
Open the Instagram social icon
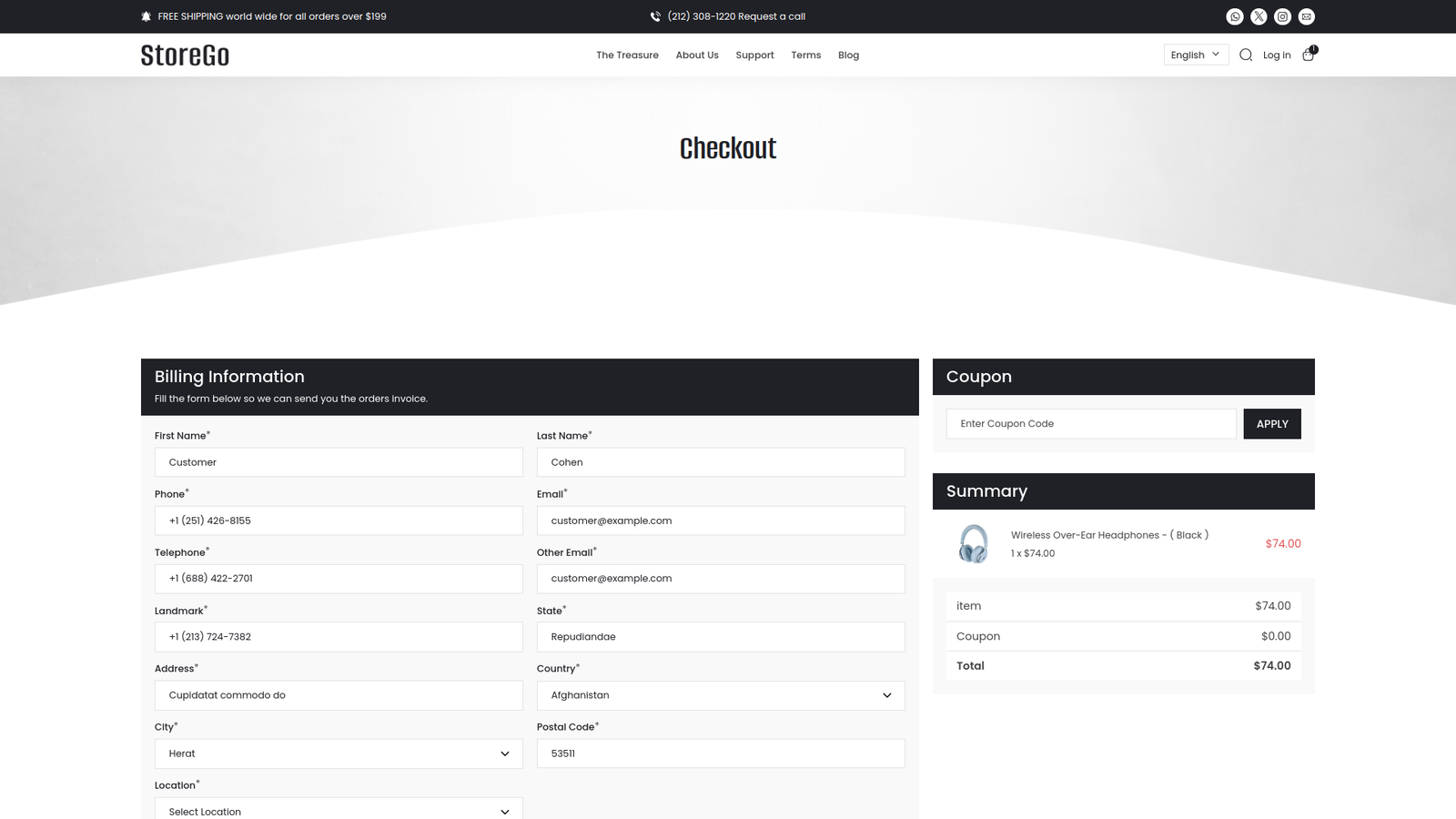point(1282,16)
